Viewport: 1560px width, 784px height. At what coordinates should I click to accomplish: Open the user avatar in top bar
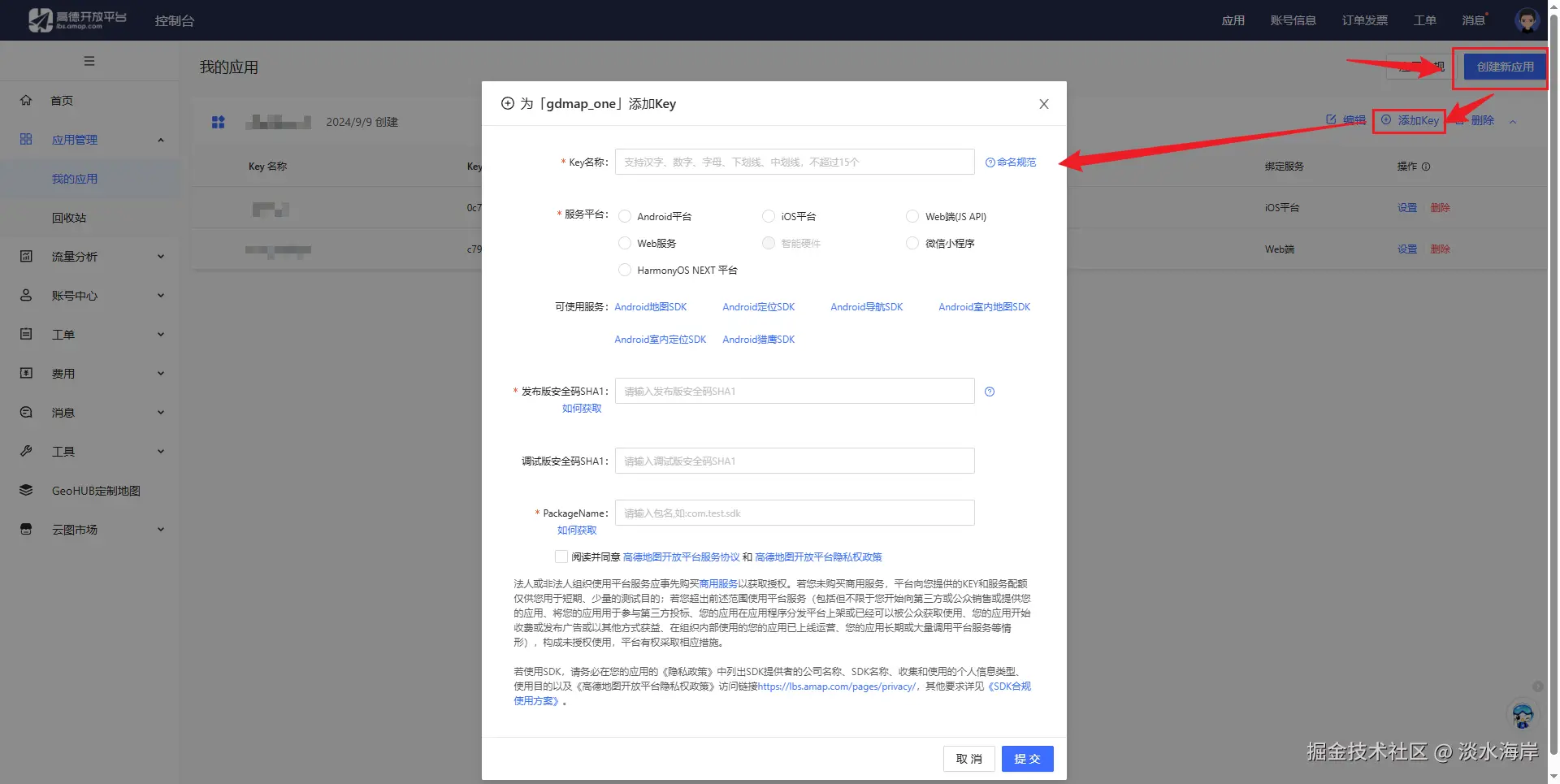(x=1527, y=20)
